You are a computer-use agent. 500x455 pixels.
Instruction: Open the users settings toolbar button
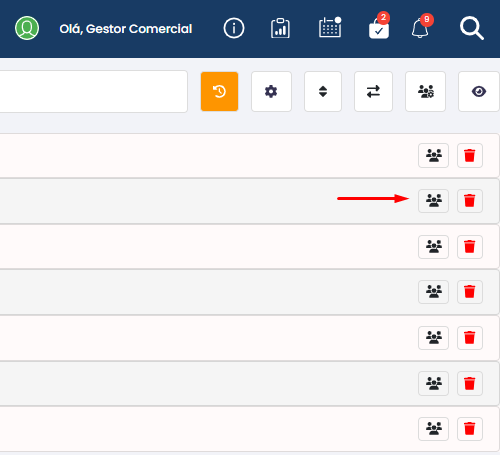click(425, 91)
